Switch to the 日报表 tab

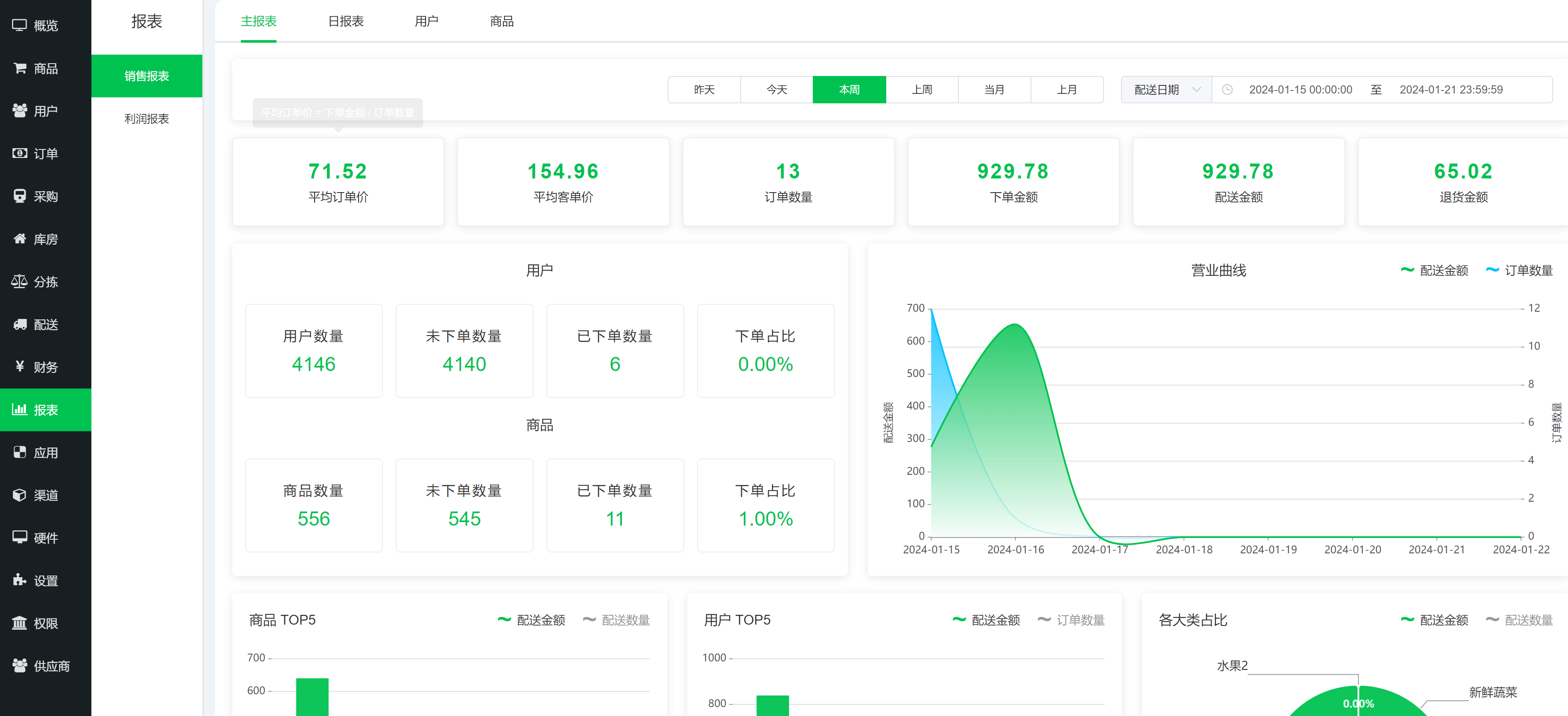(x=346, y=21)
